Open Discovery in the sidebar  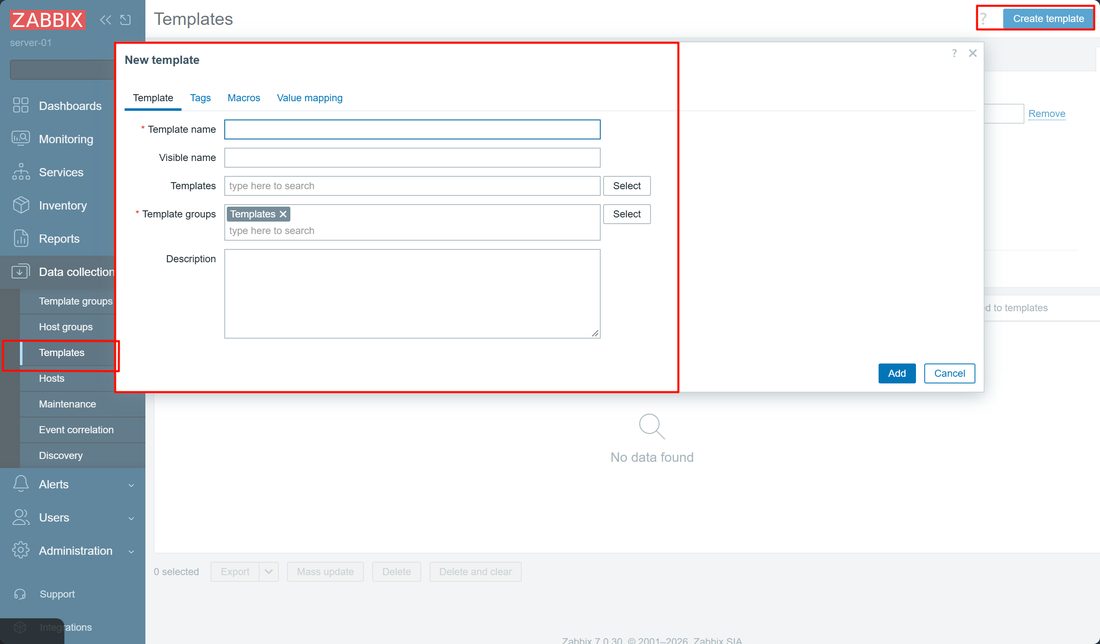[x=60, y=455]
